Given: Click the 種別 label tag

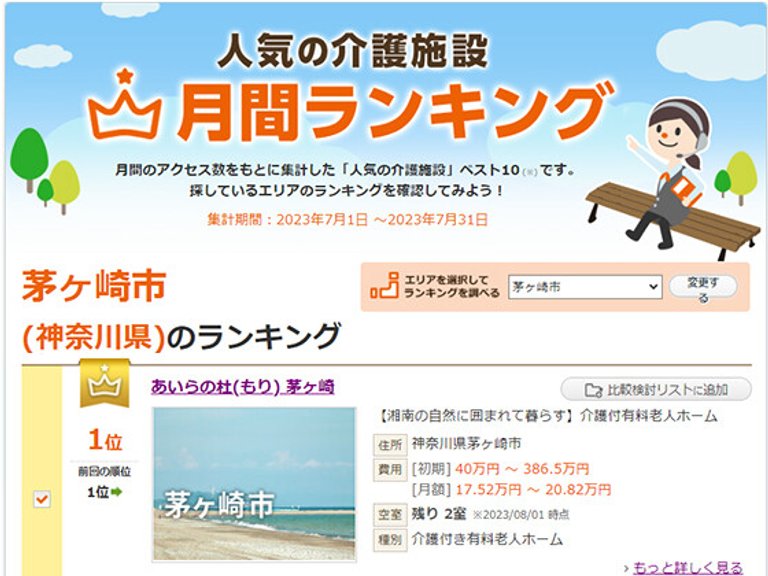Looking at the screenshot, I should click(390, 540).
